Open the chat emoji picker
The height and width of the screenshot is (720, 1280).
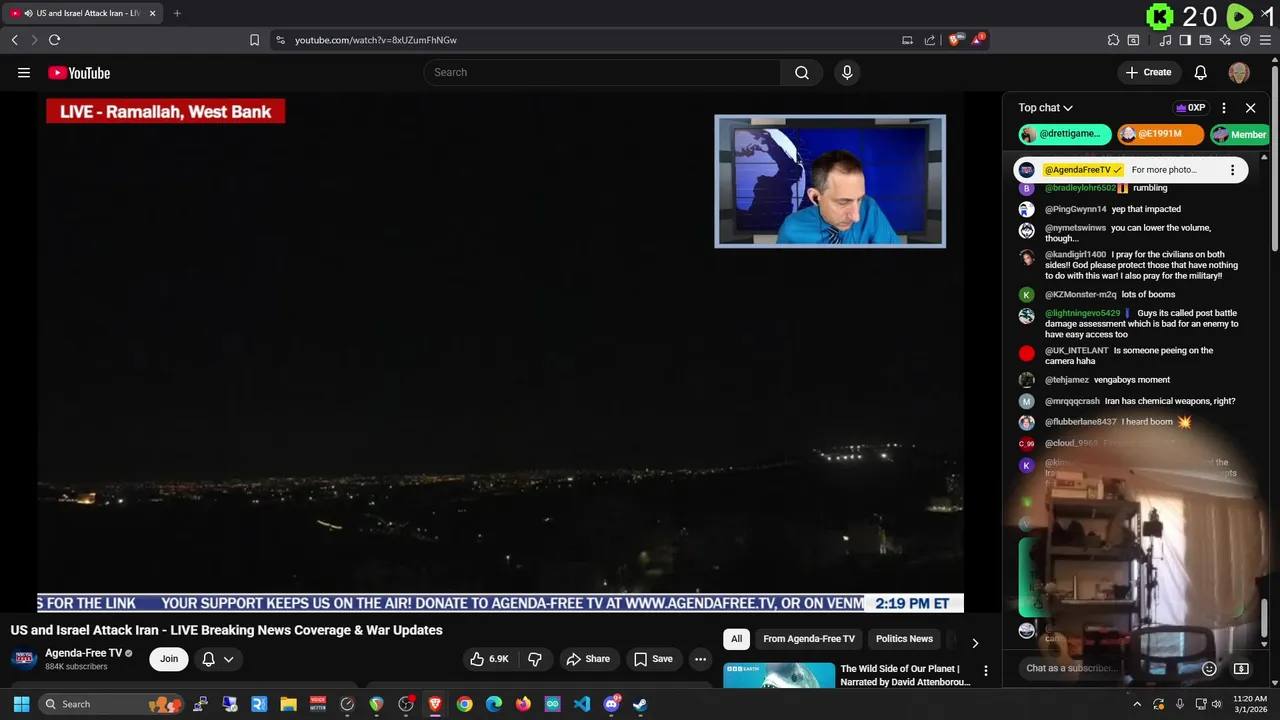click(x=1209, y=669)
